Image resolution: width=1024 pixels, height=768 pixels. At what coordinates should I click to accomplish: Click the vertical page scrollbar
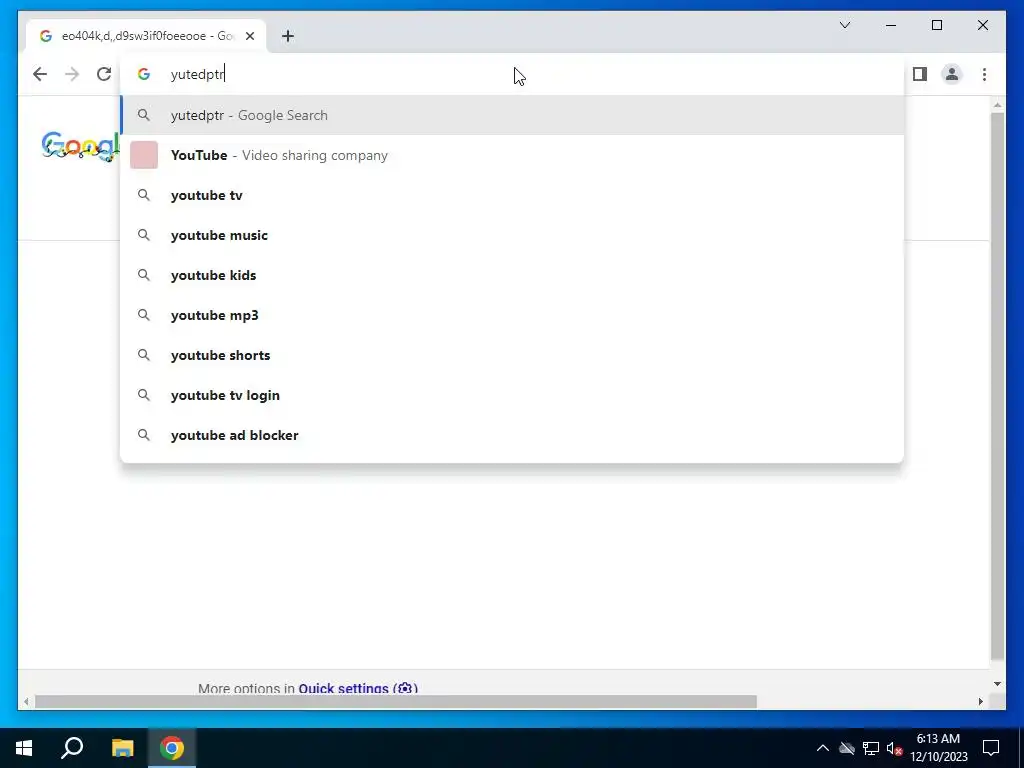click(x=997, y=387)
